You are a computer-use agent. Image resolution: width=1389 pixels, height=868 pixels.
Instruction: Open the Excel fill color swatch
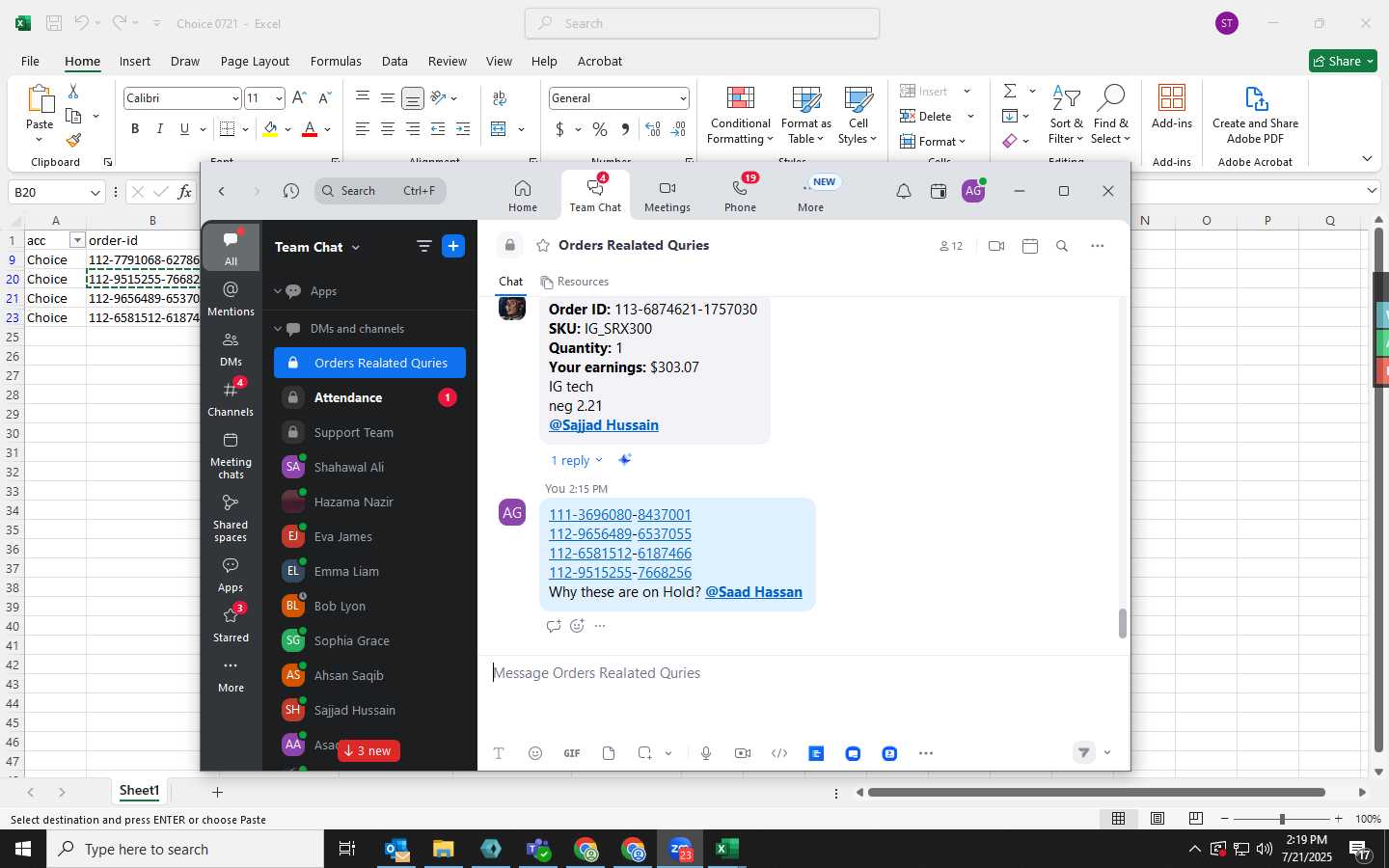(270, 129)
